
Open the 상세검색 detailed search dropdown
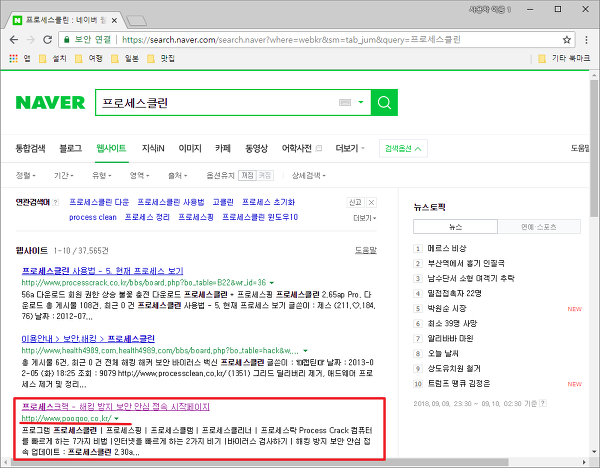click(x=309, y=175)
